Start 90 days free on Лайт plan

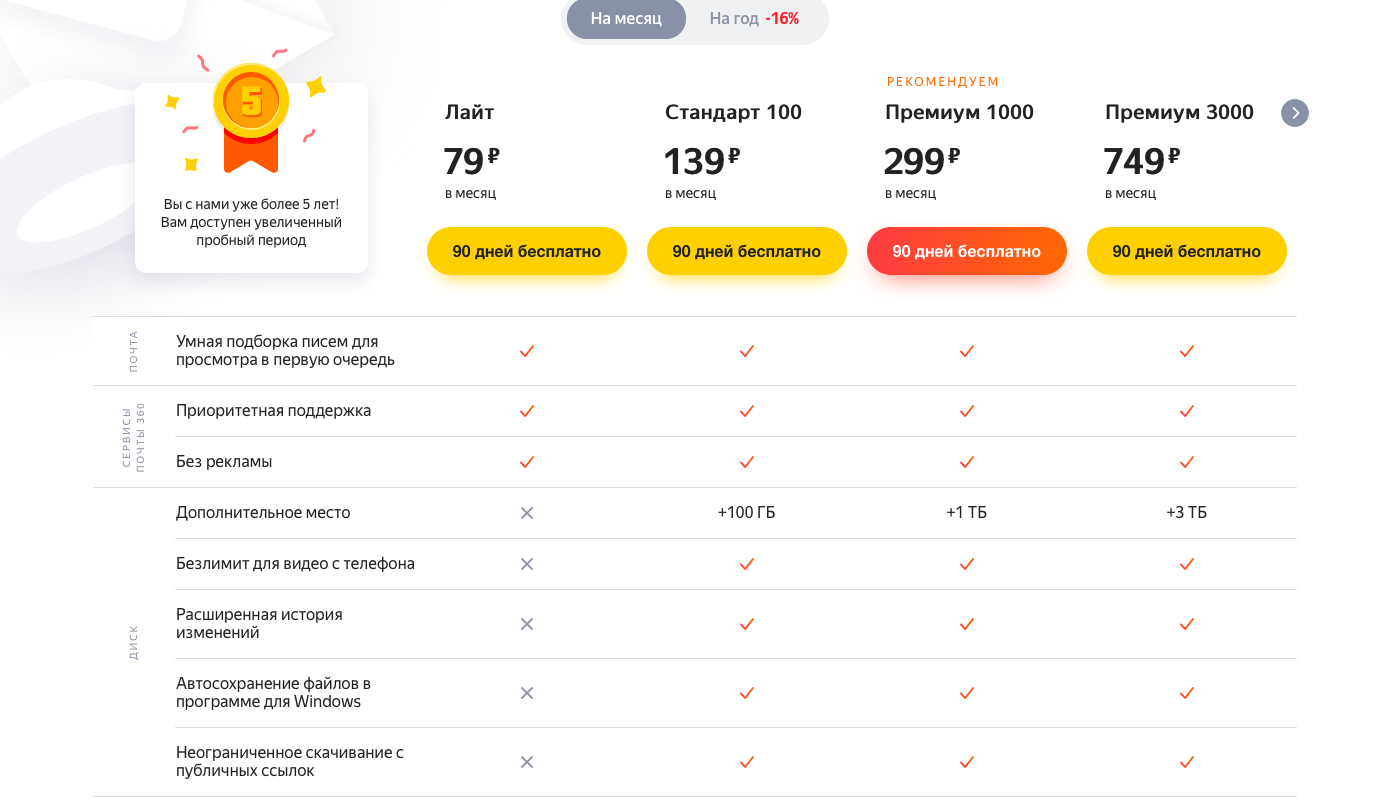coord(526,252)
